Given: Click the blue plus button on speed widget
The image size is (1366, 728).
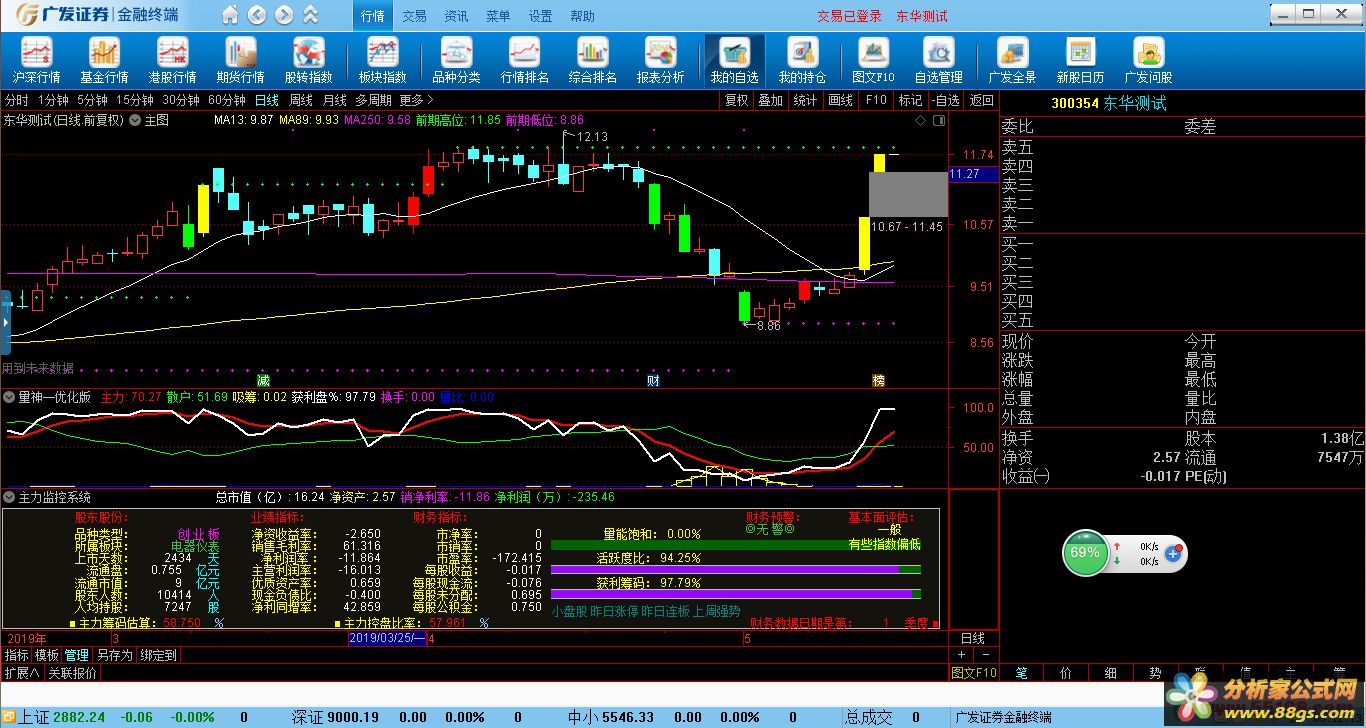Looking at the screenshot, I should click(x=1174, y=553).
